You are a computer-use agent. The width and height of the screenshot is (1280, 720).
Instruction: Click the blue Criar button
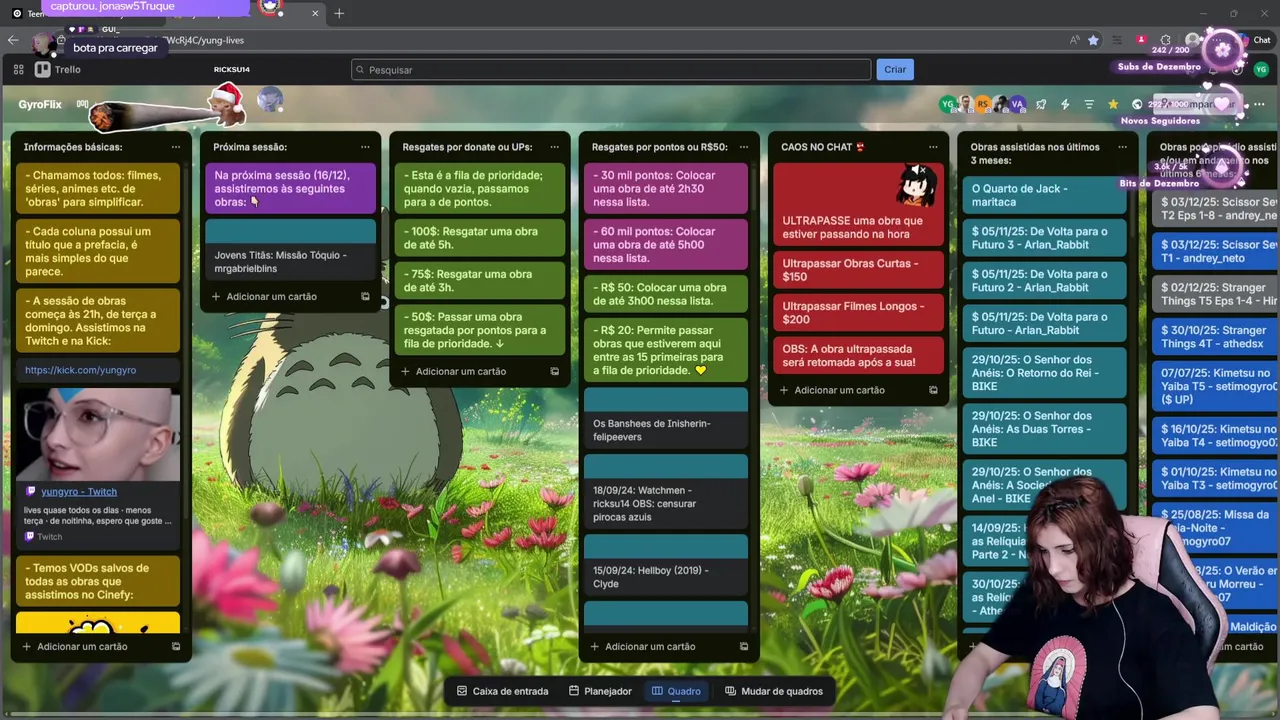coord(895,70)
